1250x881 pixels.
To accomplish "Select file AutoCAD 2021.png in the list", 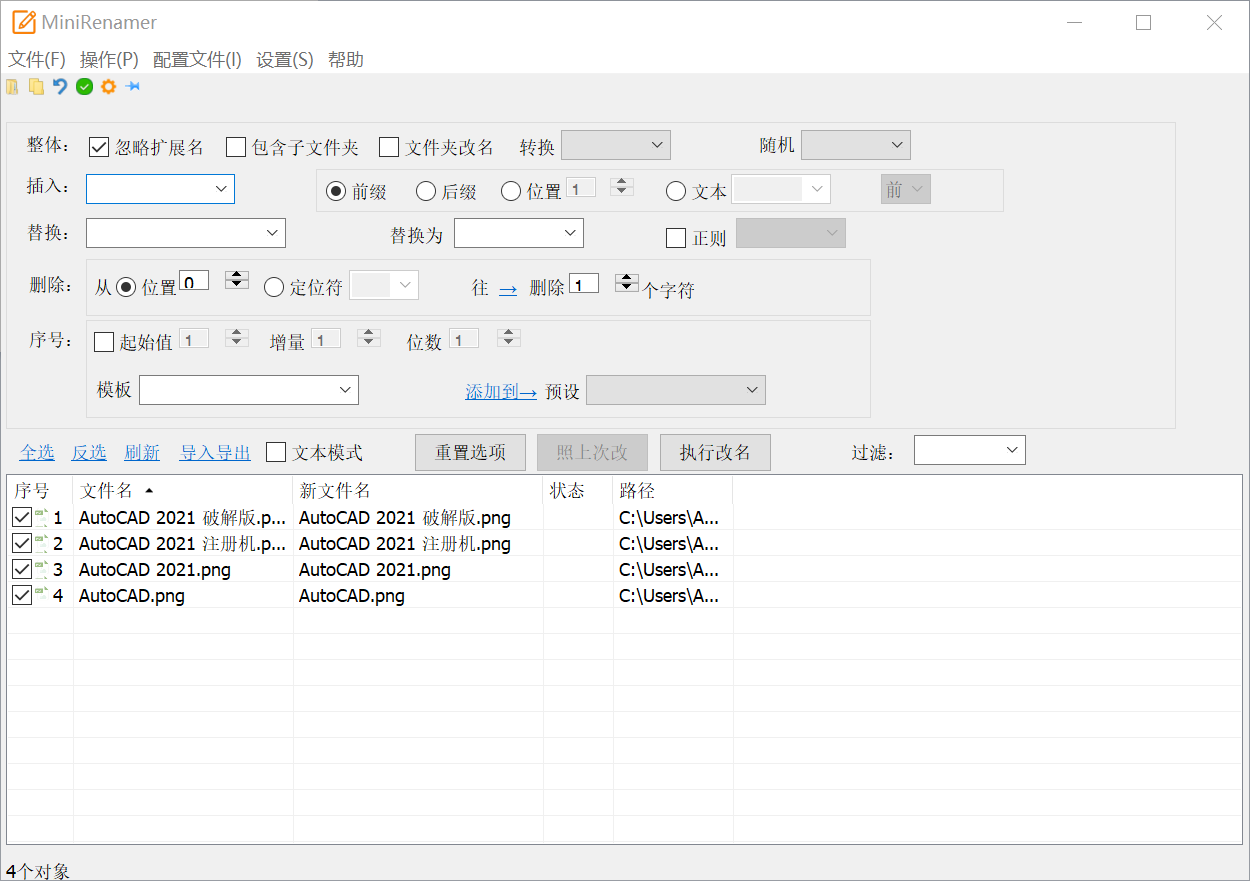I will point(154,569).
